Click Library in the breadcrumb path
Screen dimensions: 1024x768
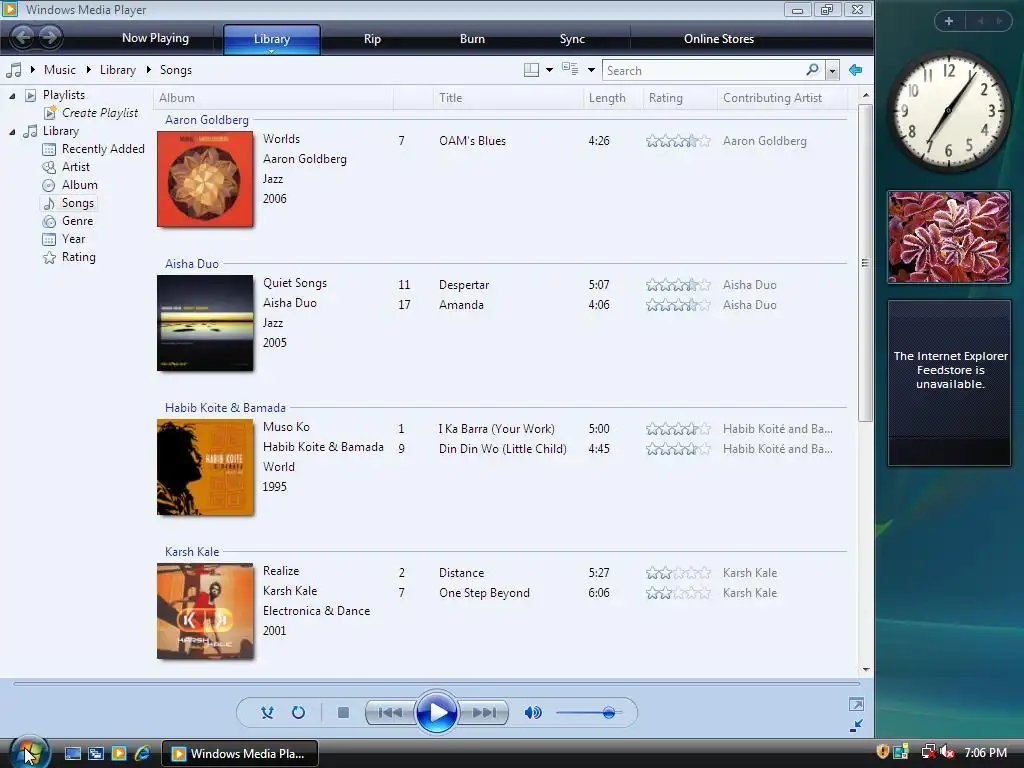[x=118, y=70]
